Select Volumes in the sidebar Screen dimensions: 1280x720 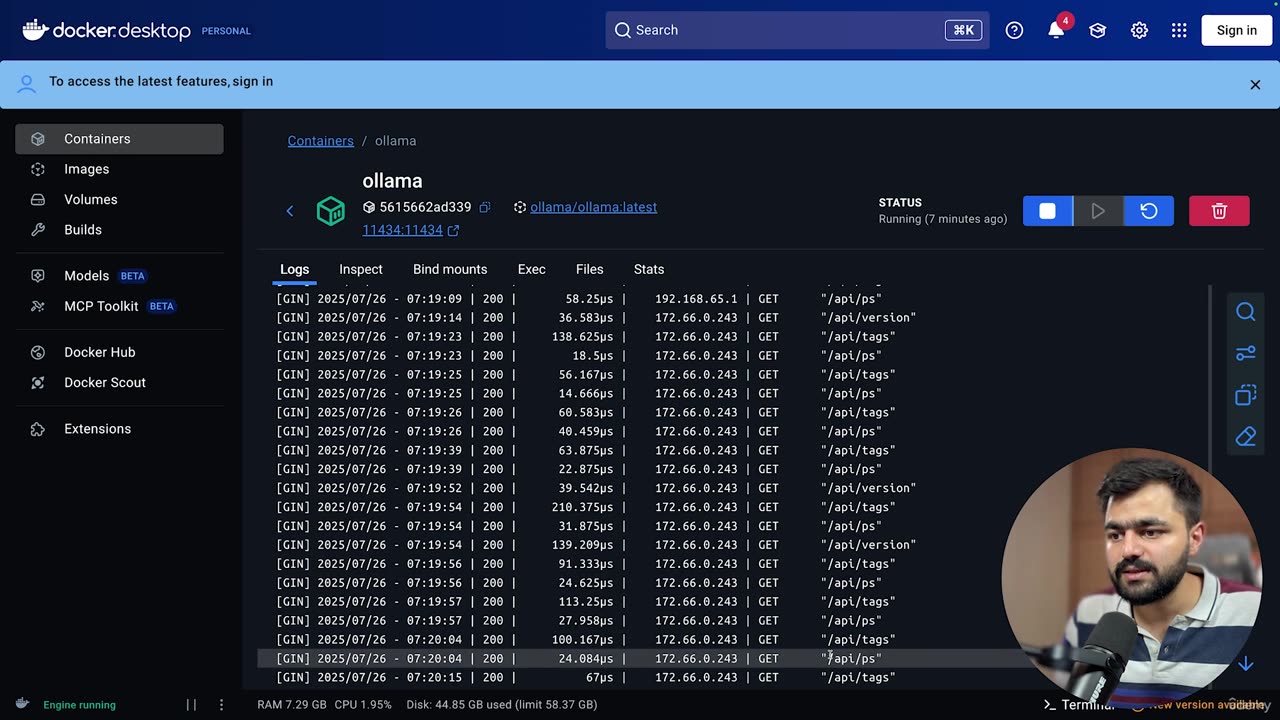[x=119, y=199]
